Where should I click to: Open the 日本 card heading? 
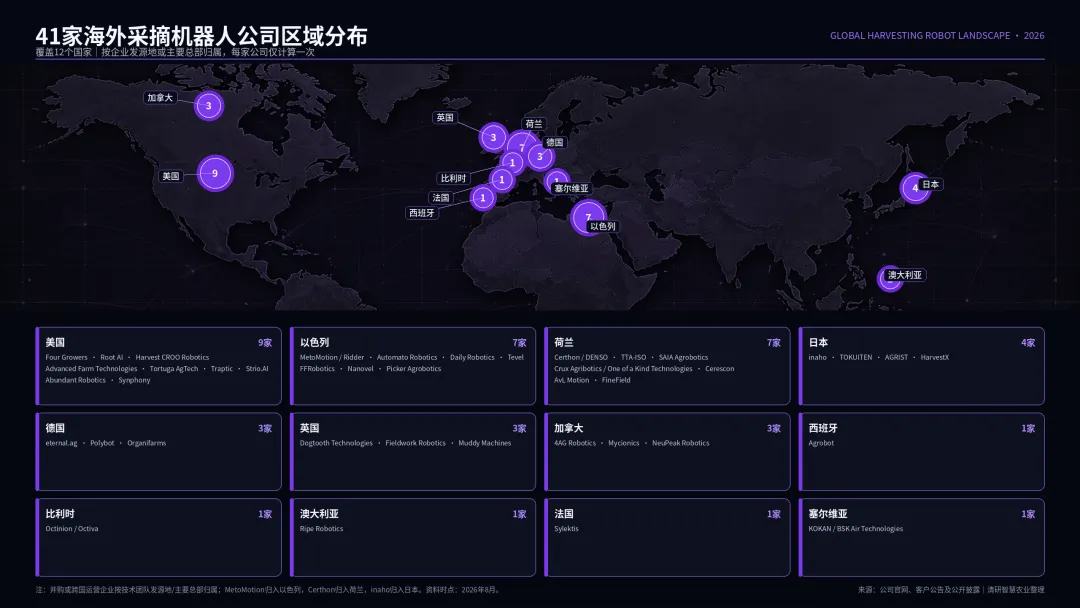tap(818, 342)
